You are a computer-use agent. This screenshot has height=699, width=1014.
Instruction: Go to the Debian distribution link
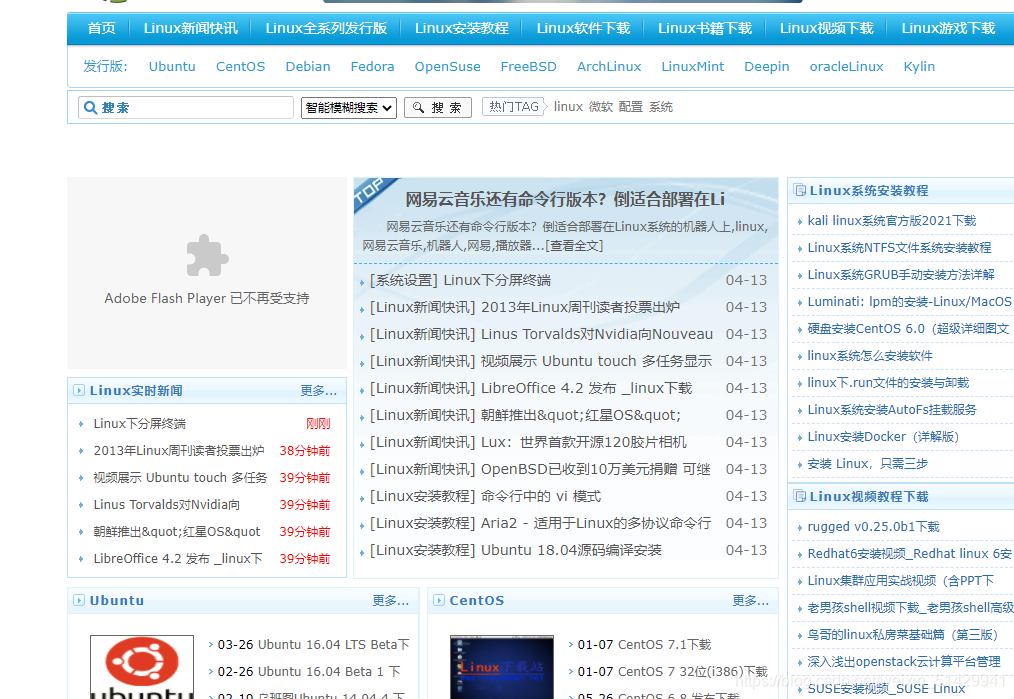click(x=308, y=67)
